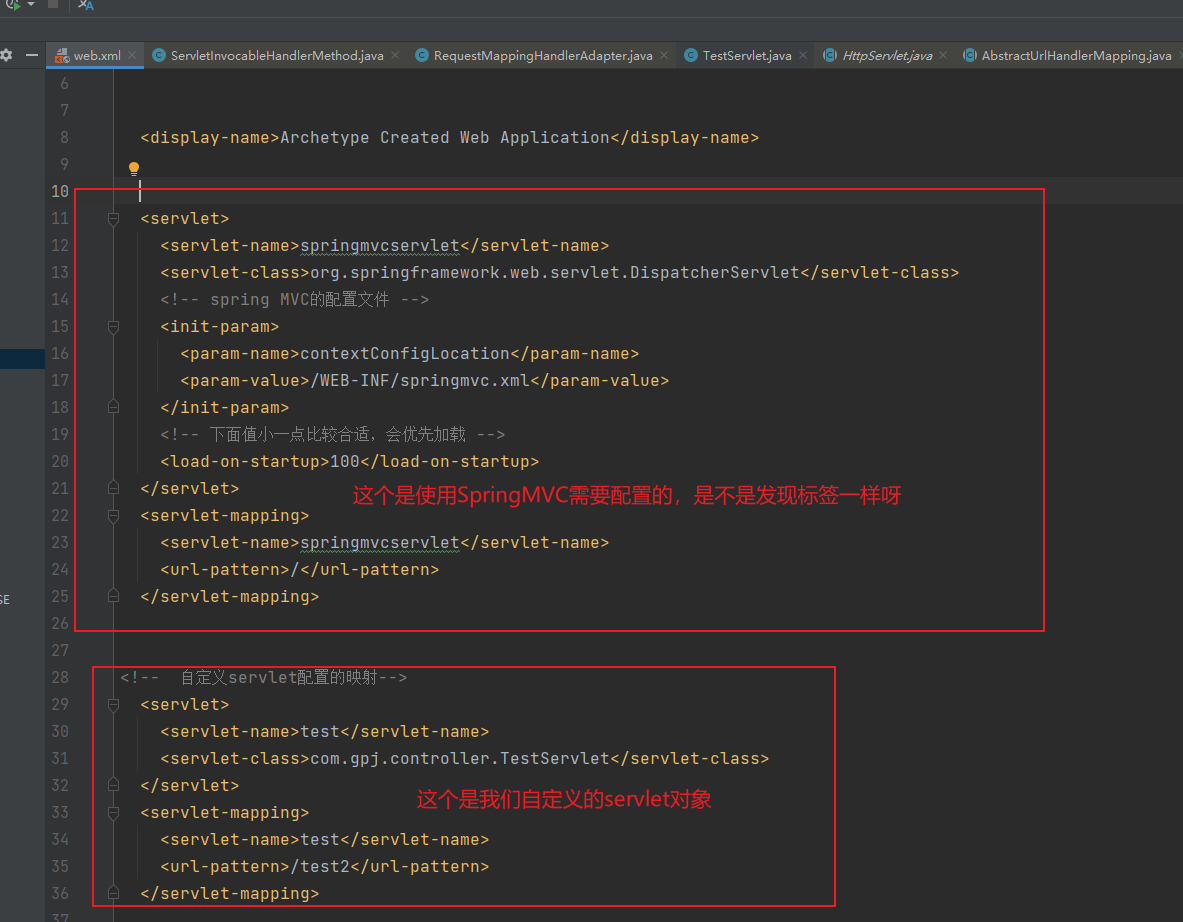The width and height of the screenshot is (1183, 922).
Task: Collapse the init-param block at line 15
Action: coord(113,327)
